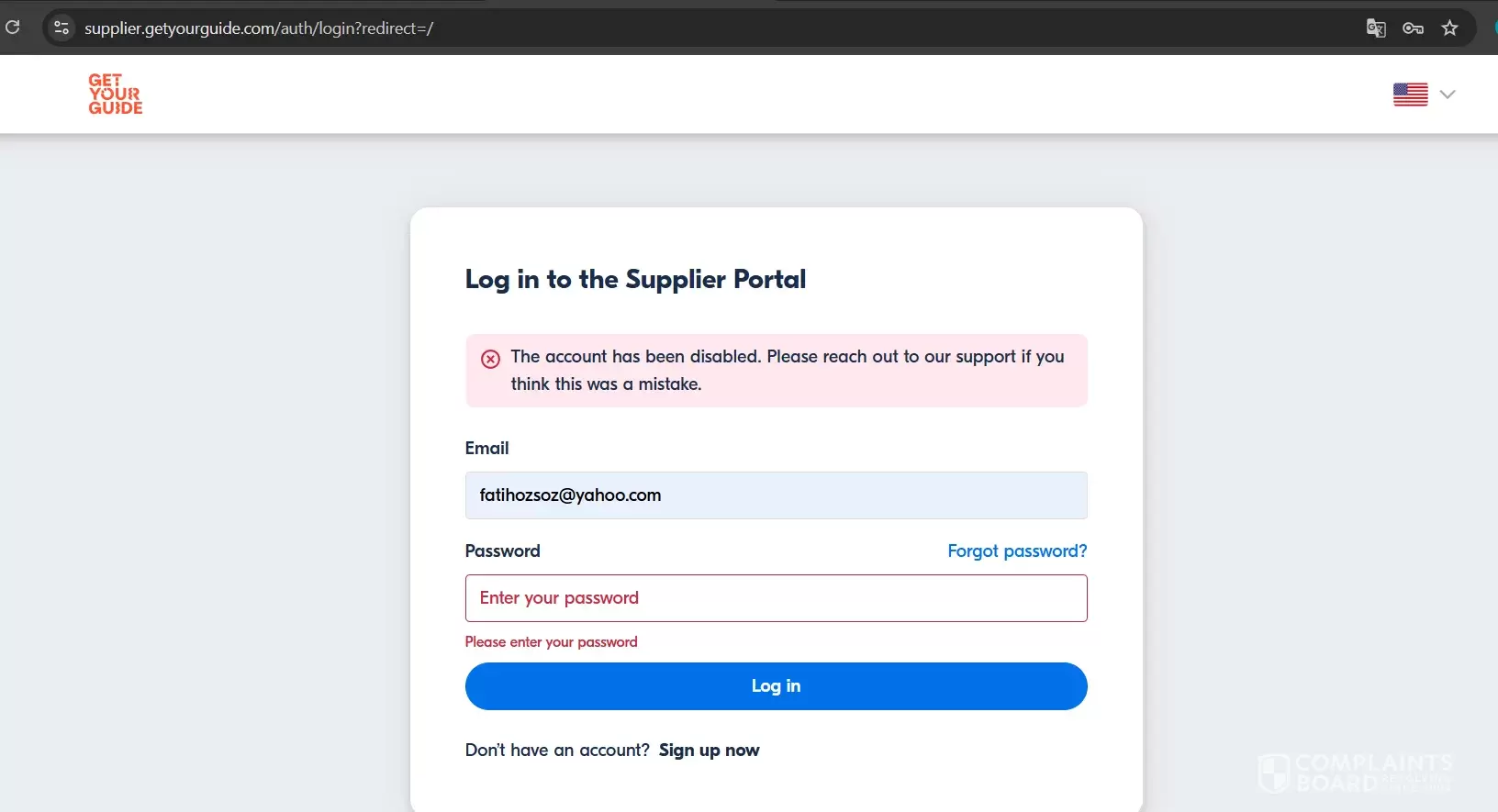Click the Please enter your password warning
1498x812 pixels.
point(551,641)
